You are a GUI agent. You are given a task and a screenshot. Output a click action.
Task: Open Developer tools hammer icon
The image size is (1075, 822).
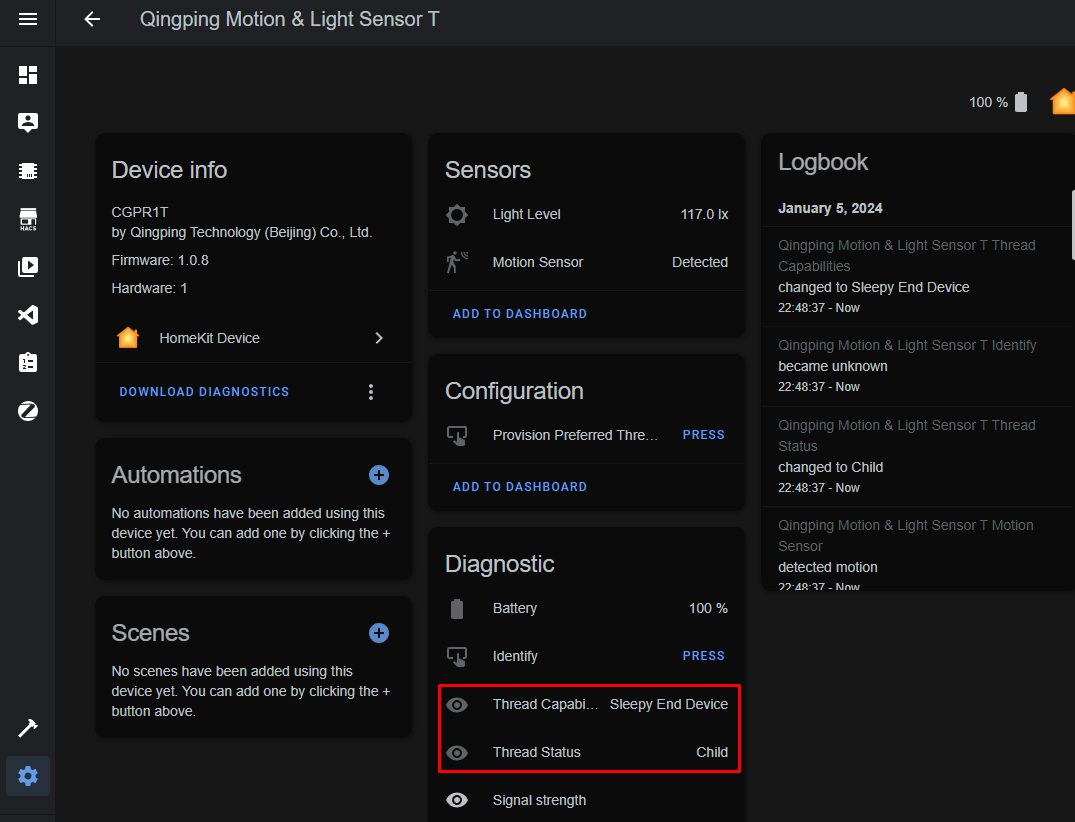point(28,728)
